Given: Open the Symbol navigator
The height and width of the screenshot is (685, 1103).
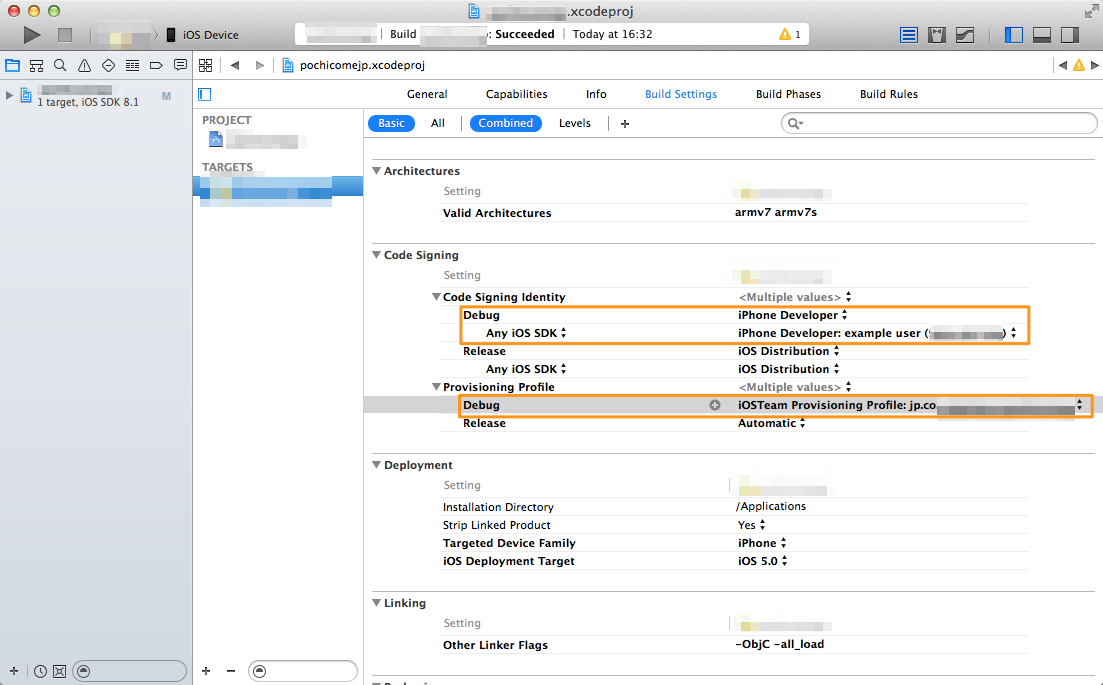Looking at the screenshot, I should coord(35,65).
